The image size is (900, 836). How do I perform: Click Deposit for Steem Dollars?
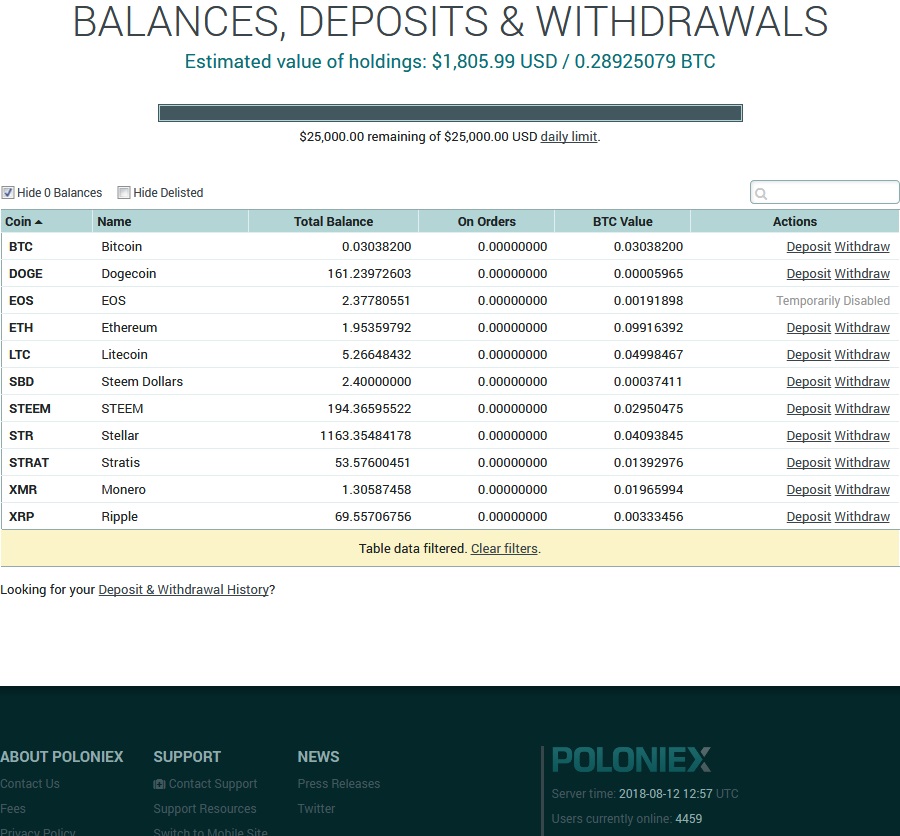click(808, 382)
